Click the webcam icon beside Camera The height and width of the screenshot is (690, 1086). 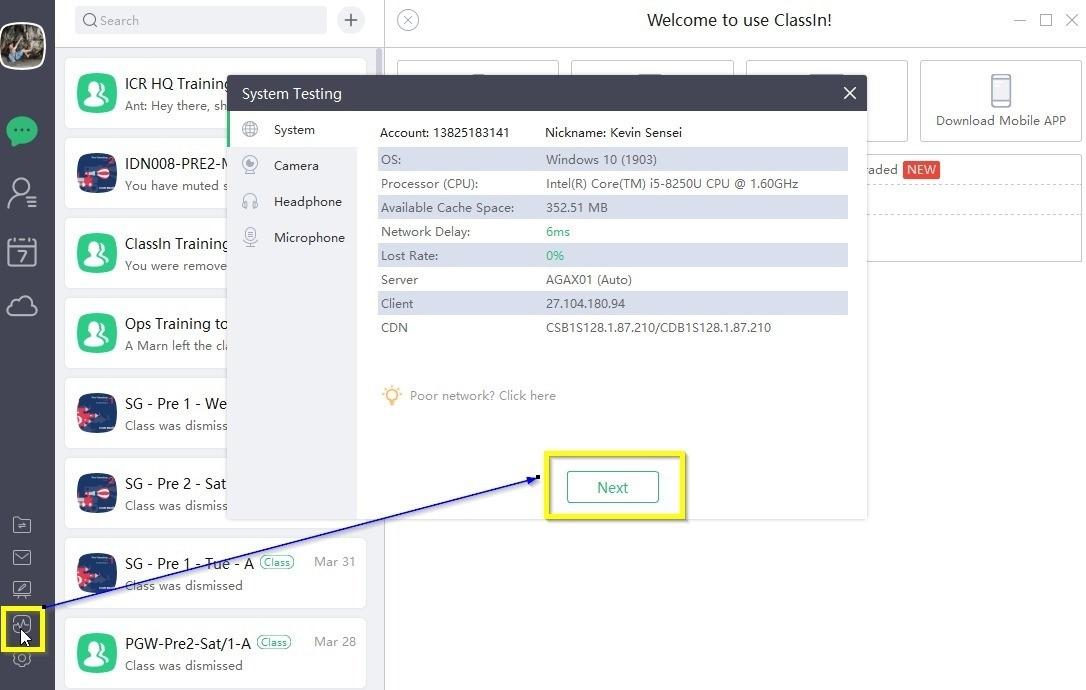(x=250, y=165)
